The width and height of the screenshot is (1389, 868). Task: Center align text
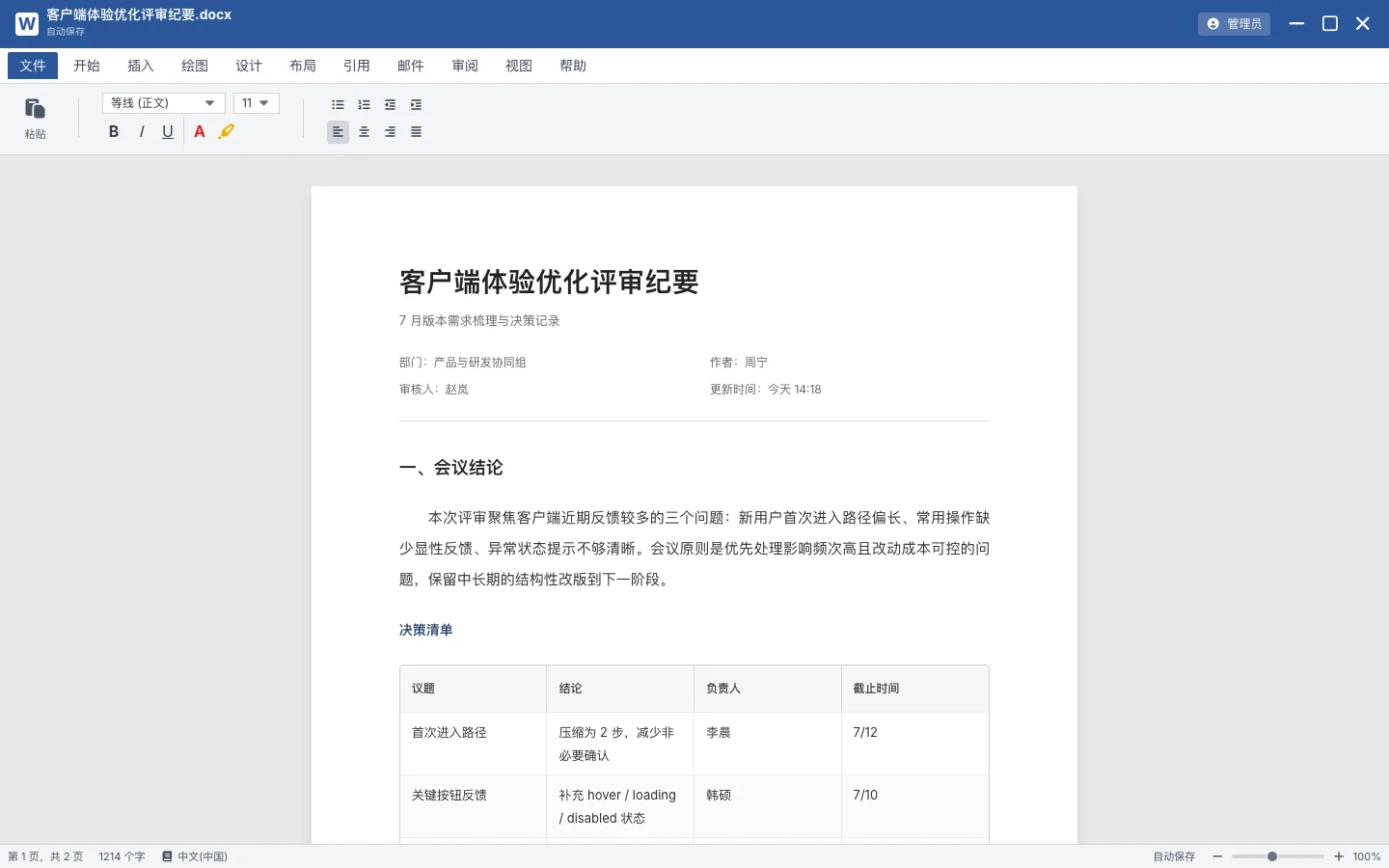point(364,132)
